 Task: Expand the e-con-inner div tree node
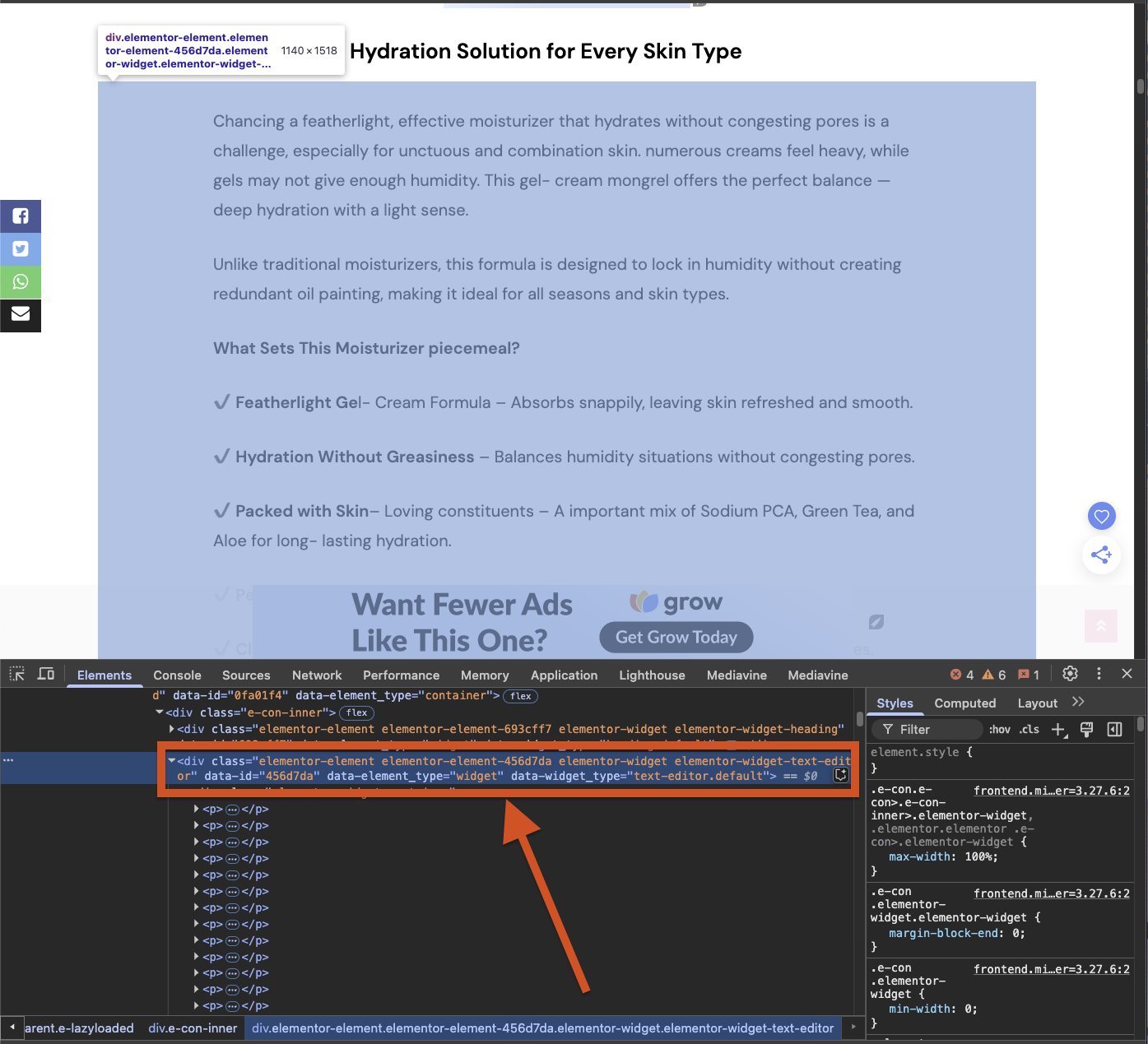160,712
